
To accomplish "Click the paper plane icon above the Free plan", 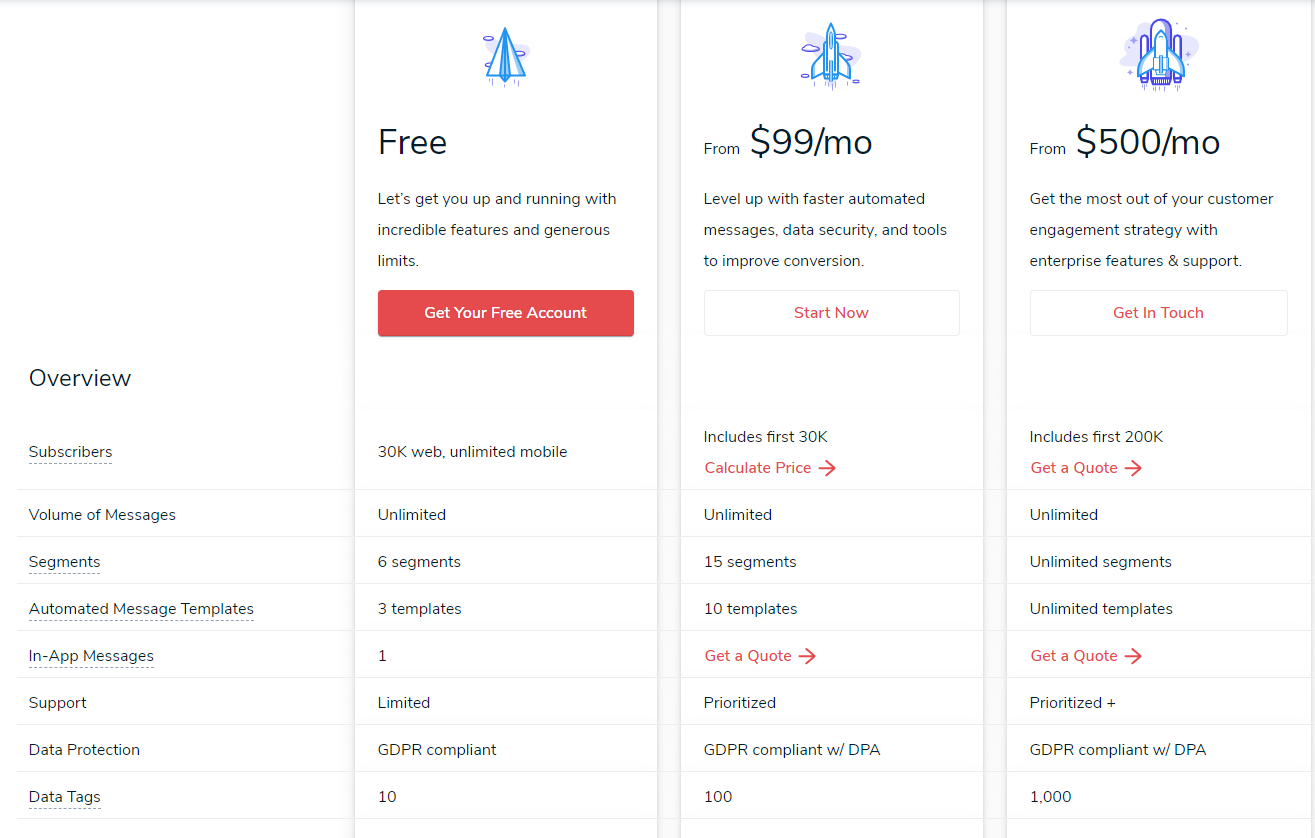I will point(505,56).
